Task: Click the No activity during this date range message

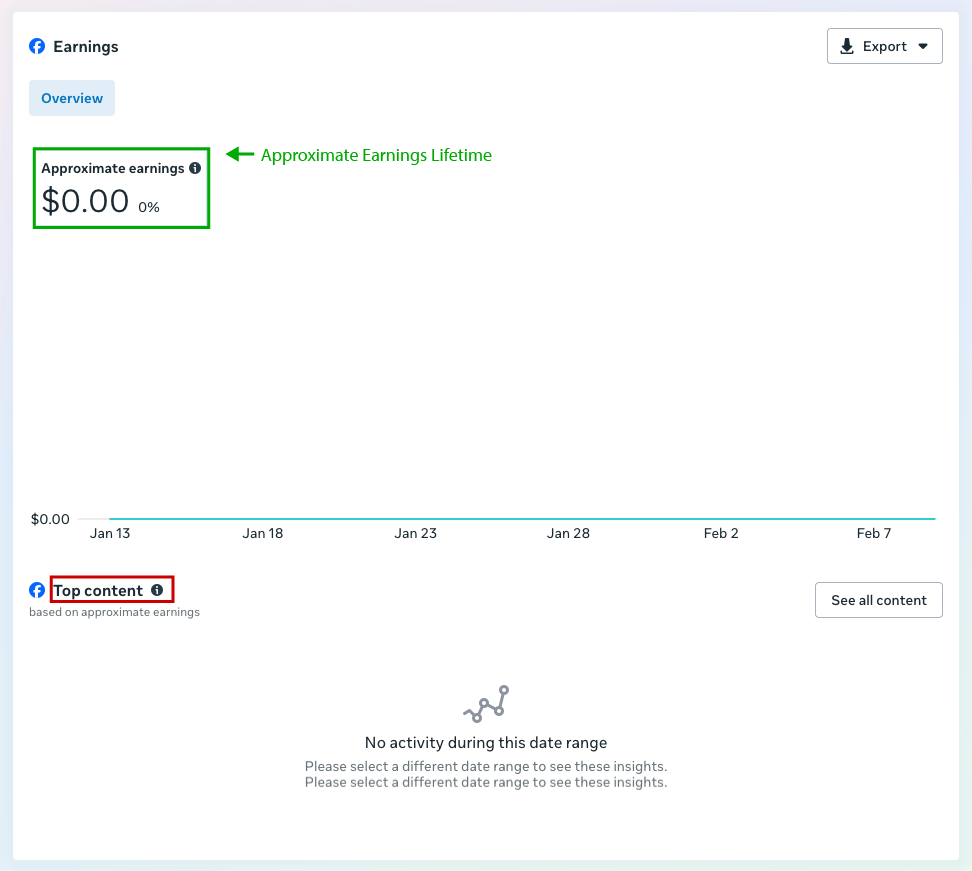Action: [486, 743]
